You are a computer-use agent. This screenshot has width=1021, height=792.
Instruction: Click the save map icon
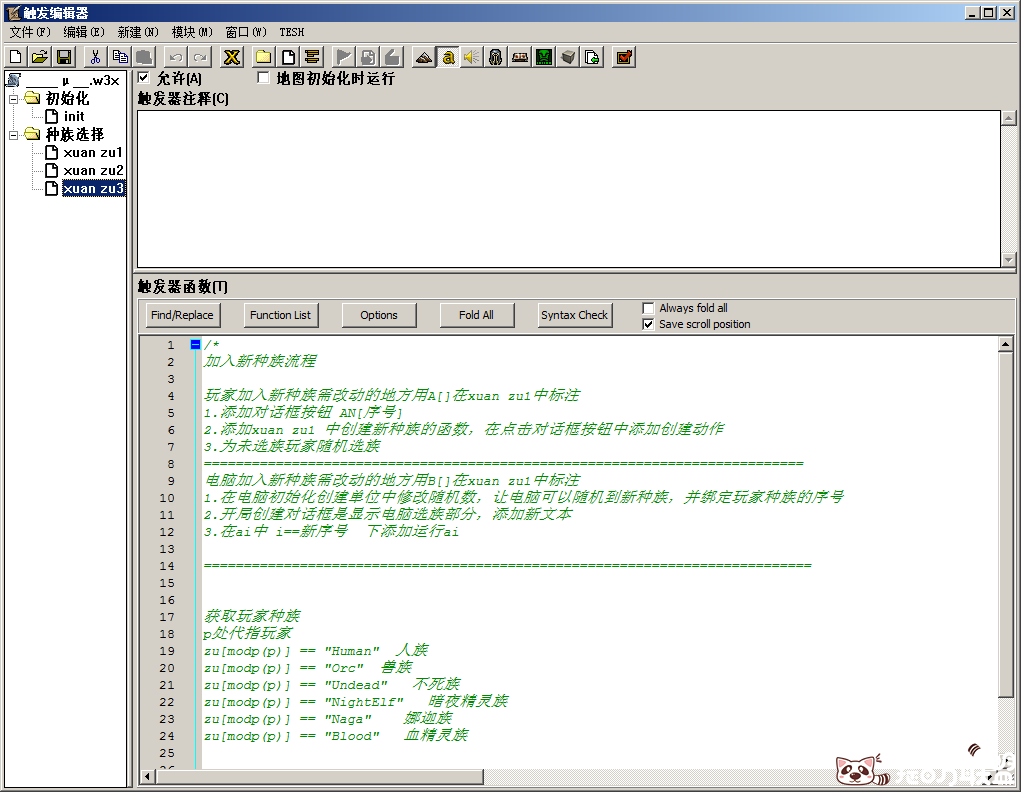(64, 57)
